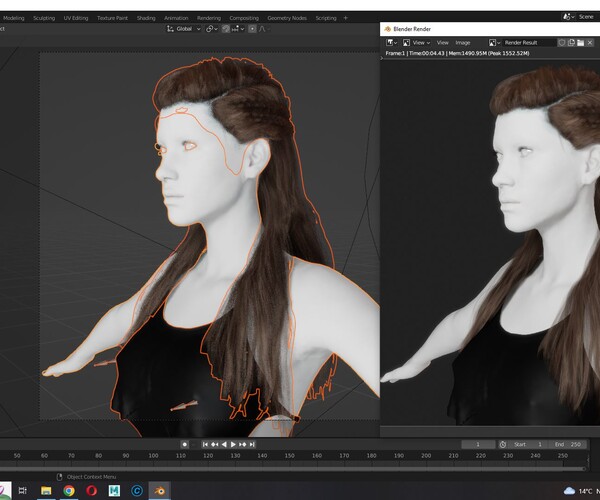The image size is (600, 500).
Task: Click the Blender Render window logo icon
Action: click(387, 29)
